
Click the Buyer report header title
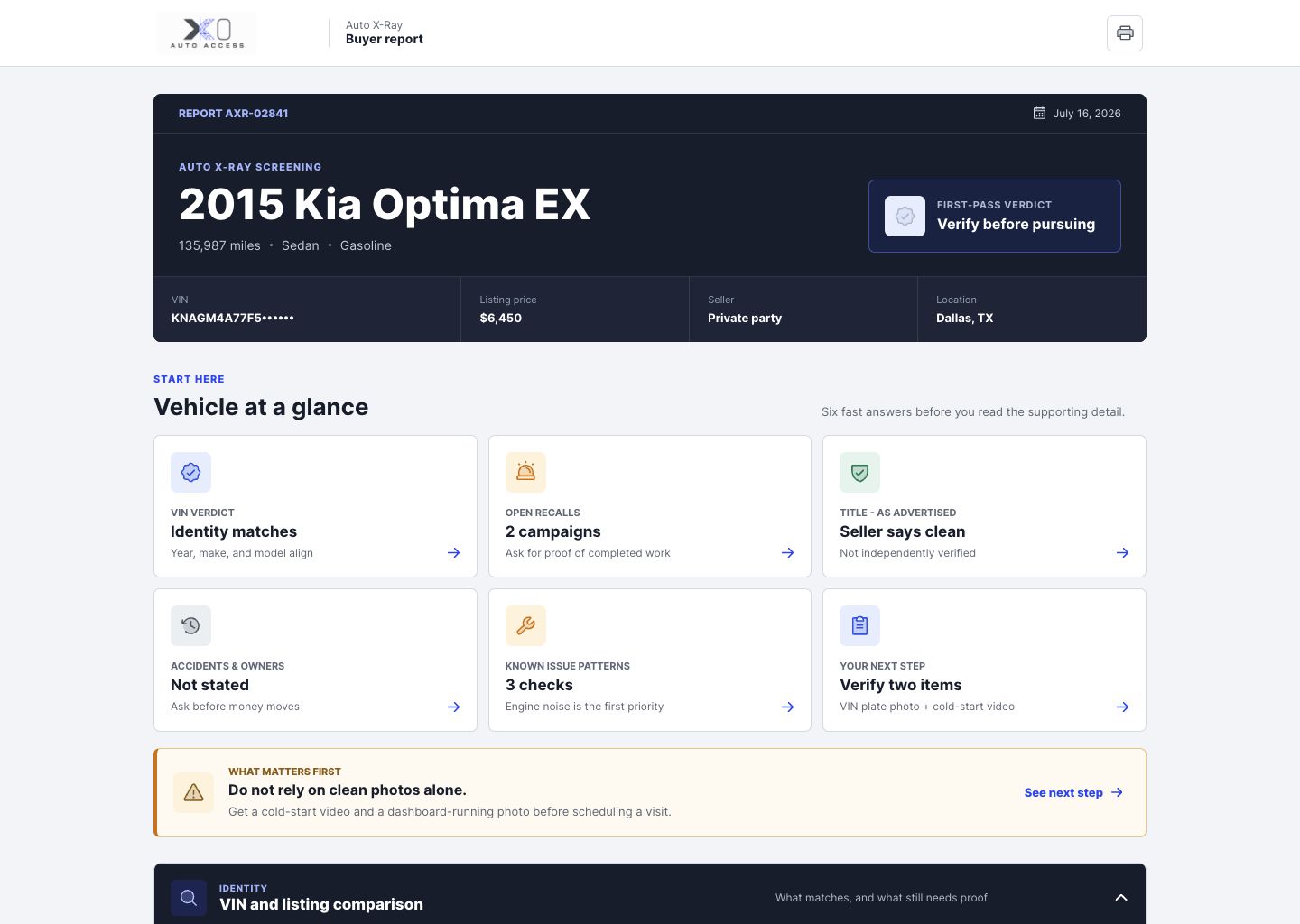(x=385, y=39)
